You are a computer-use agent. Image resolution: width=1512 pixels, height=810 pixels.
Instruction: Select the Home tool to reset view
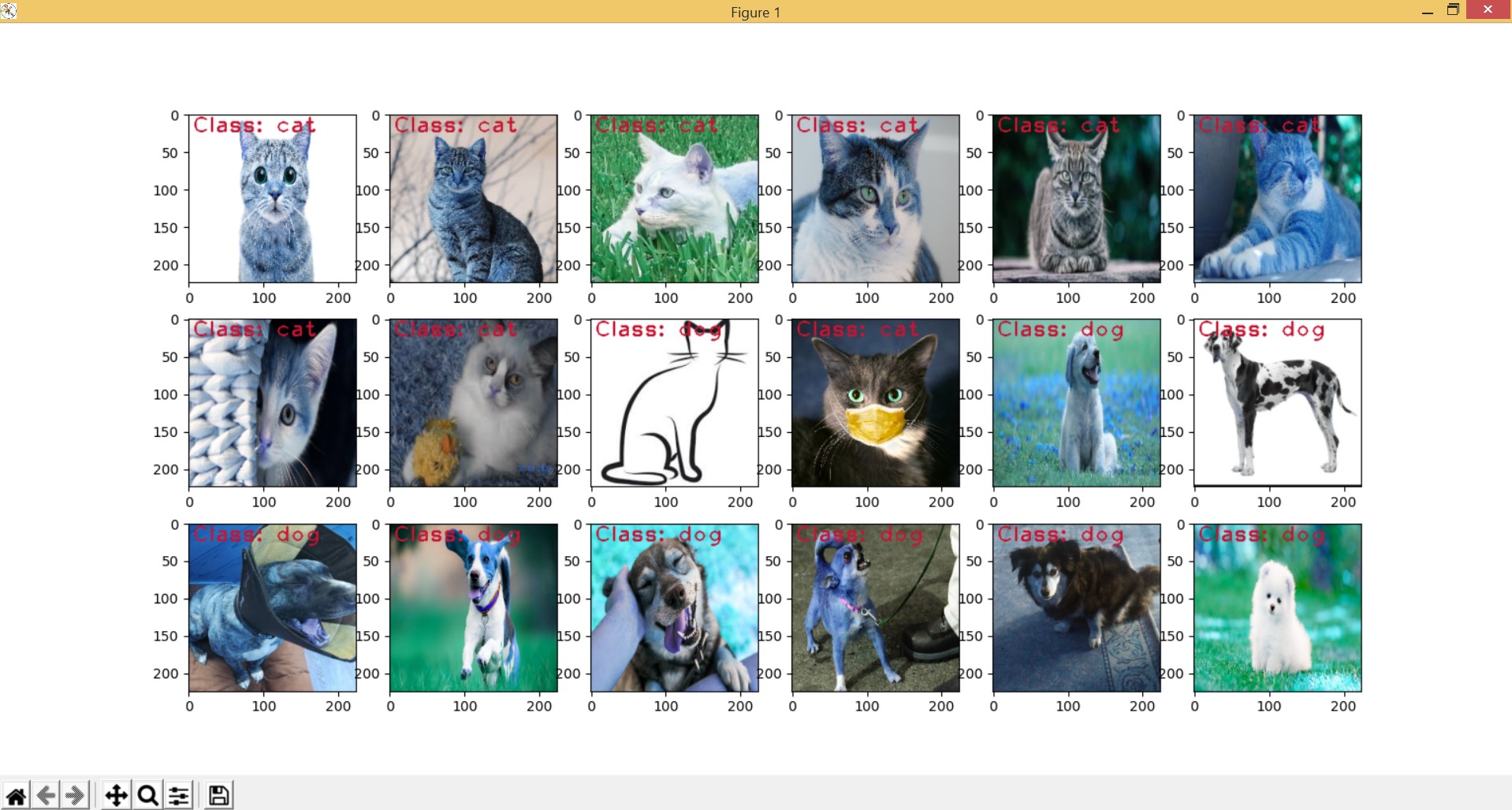tap(16, 795)
